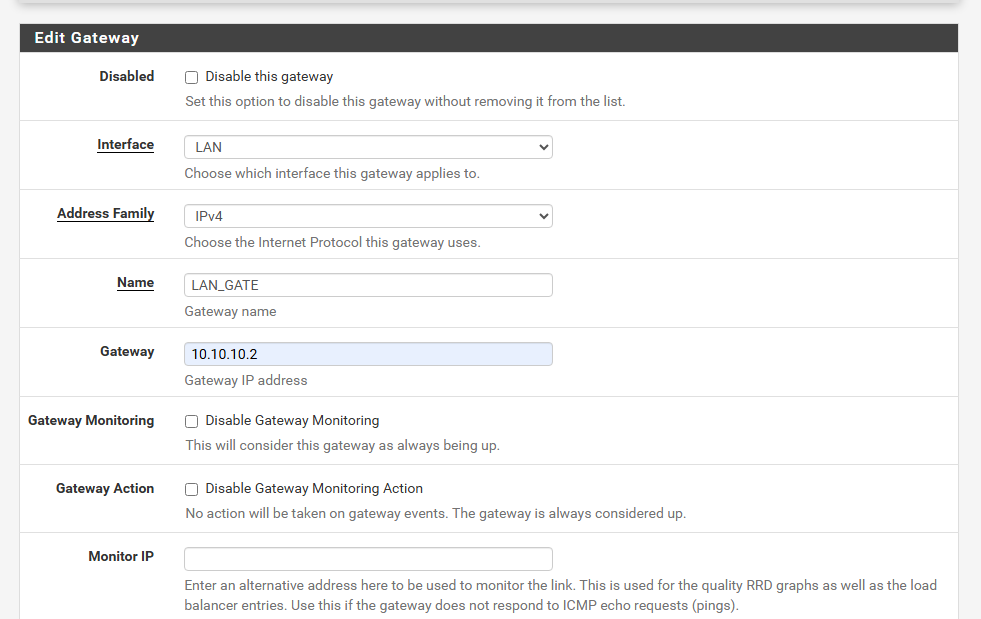
Task: Click the Disabled row label text
Action: [126, 76]
